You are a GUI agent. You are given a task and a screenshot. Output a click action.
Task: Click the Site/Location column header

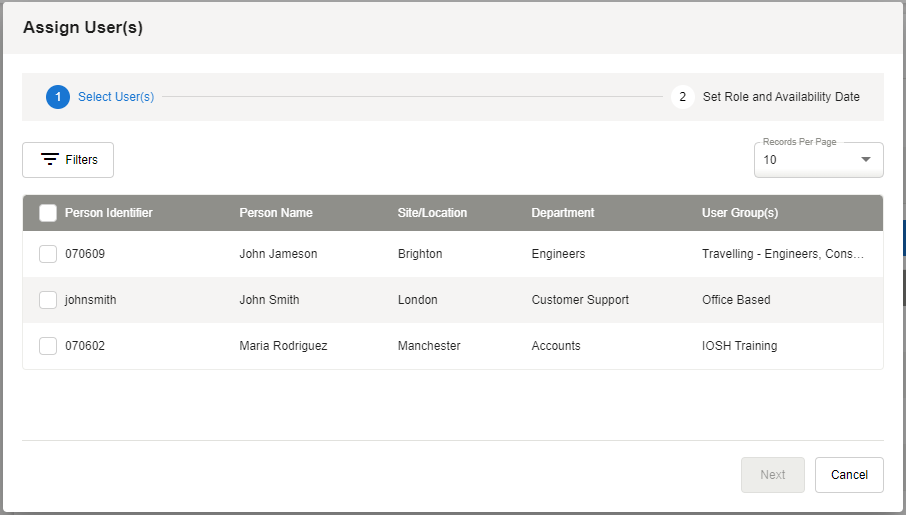[x=432, y=213]
